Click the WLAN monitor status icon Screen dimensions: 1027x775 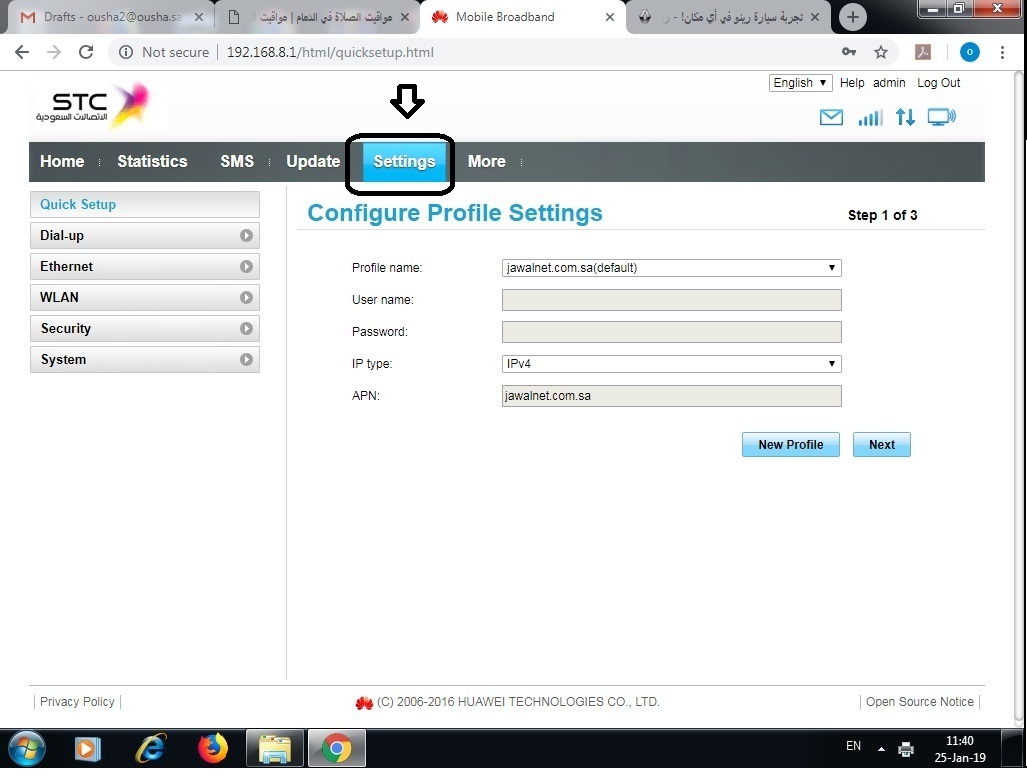point(941,118)
